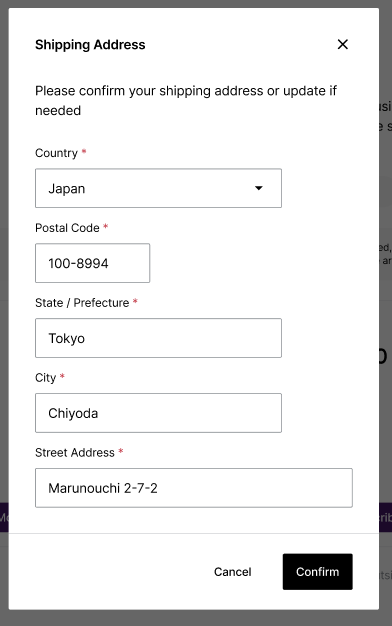Edit the Street Address field Marunouchi 2-7-2

[x=194, y=488]
